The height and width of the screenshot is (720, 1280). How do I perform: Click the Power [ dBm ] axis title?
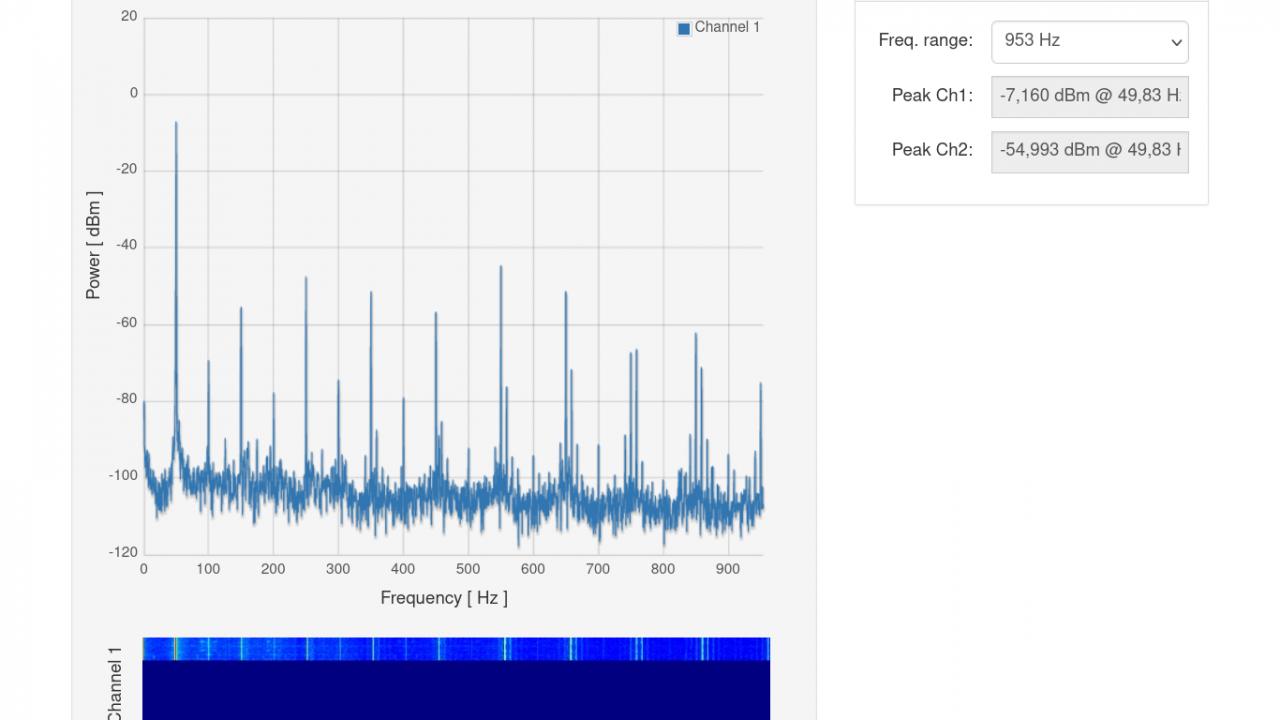[x=93, y=246]
